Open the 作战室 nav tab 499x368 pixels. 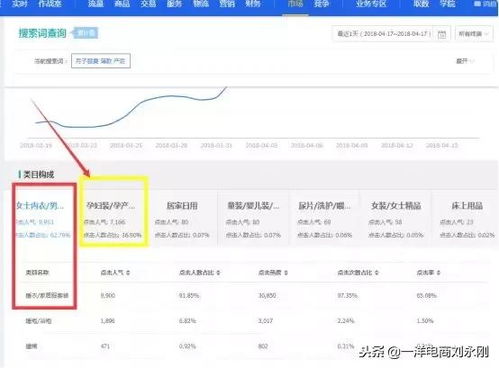(49, 4)
